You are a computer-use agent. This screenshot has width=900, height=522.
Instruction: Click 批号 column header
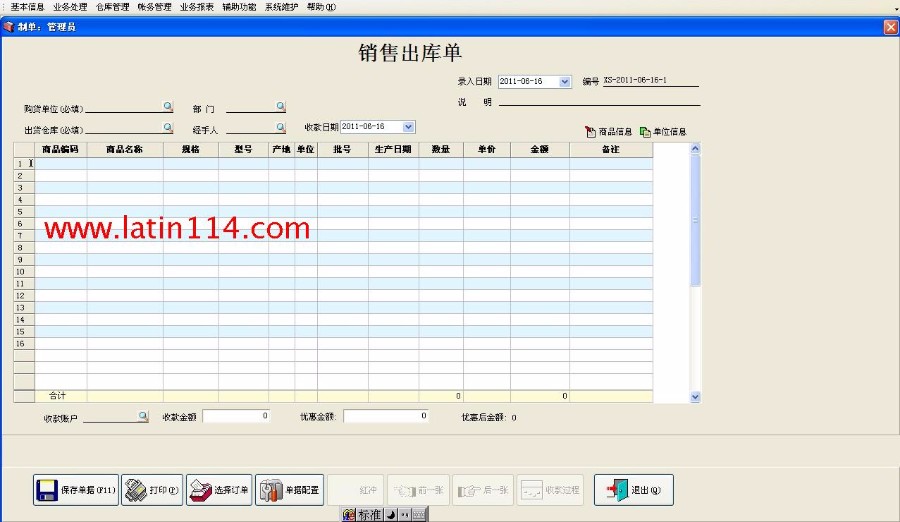(343, 149)
